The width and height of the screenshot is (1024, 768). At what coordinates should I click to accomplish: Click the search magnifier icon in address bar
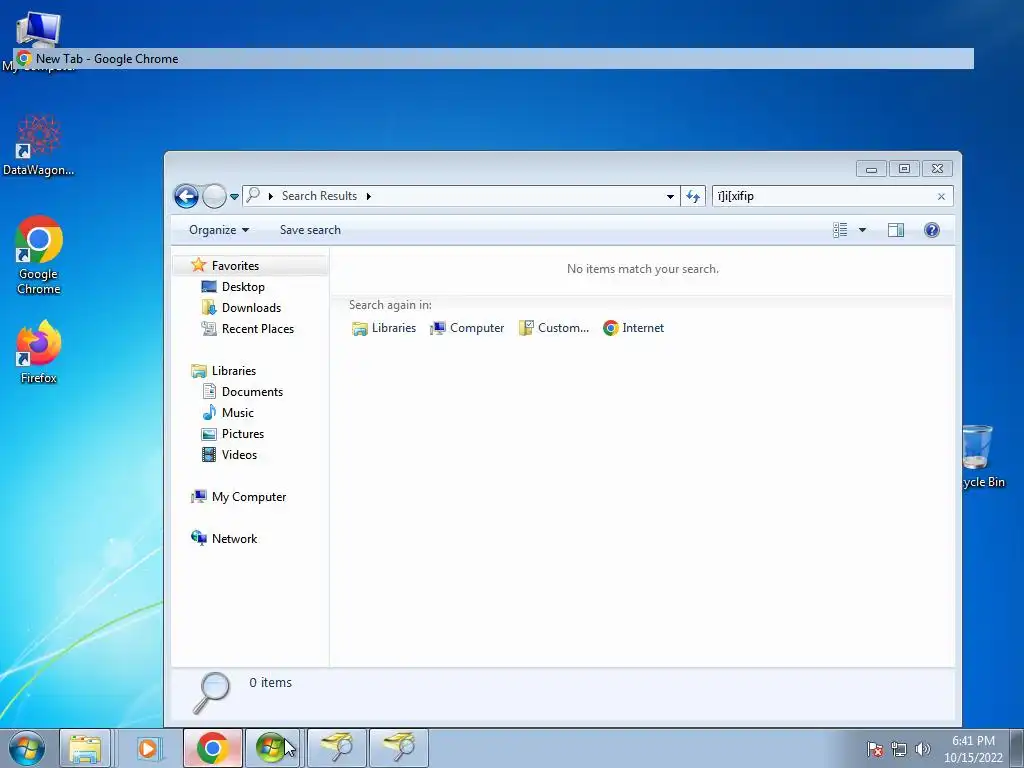(x=253, y=195)
